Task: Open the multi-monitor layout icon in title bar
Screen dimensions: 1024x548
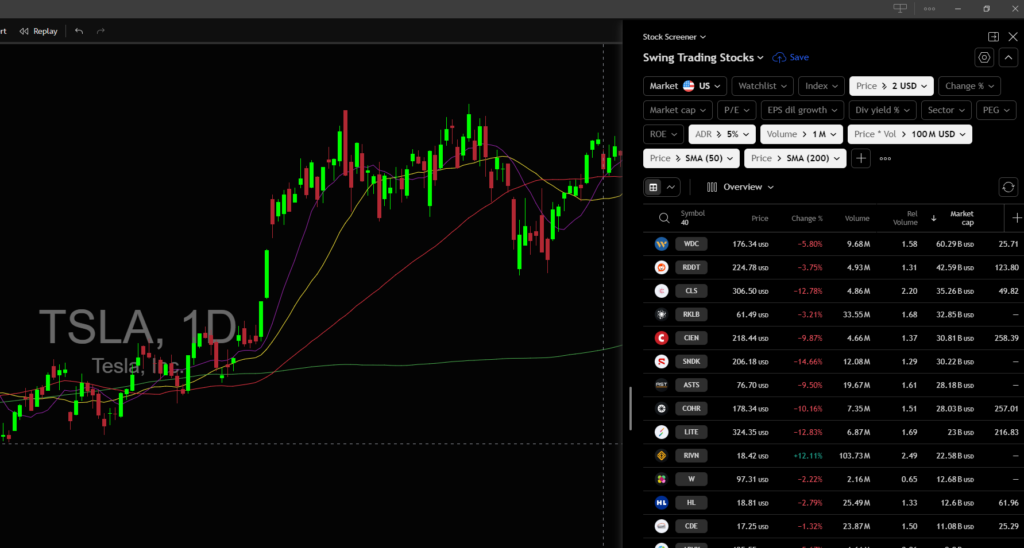Action: coord(900,8)
